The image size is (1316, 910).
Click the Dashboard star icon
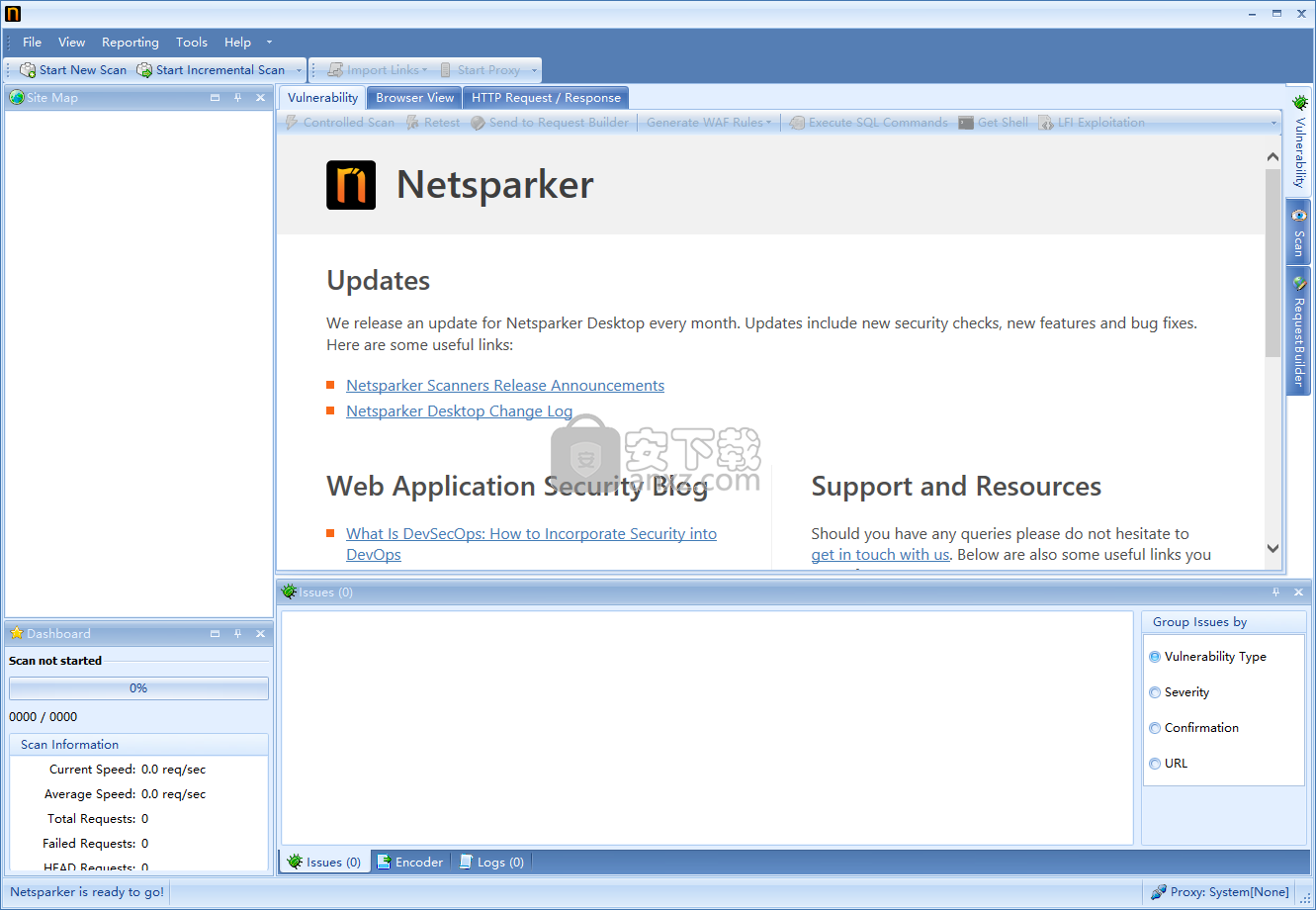click(x=17, y=633)
